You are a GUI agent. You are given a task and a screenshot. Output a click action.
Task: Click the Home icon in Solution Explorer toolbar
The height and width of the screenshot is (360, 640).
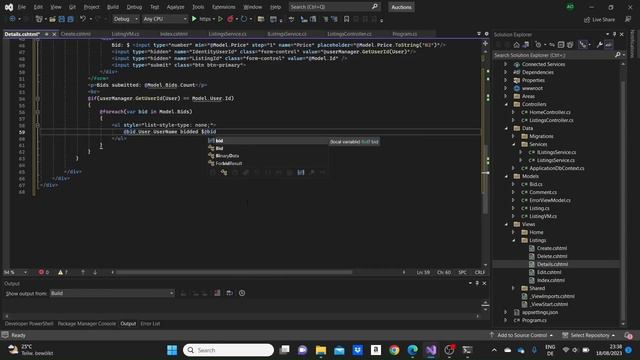tap(516, 44)
